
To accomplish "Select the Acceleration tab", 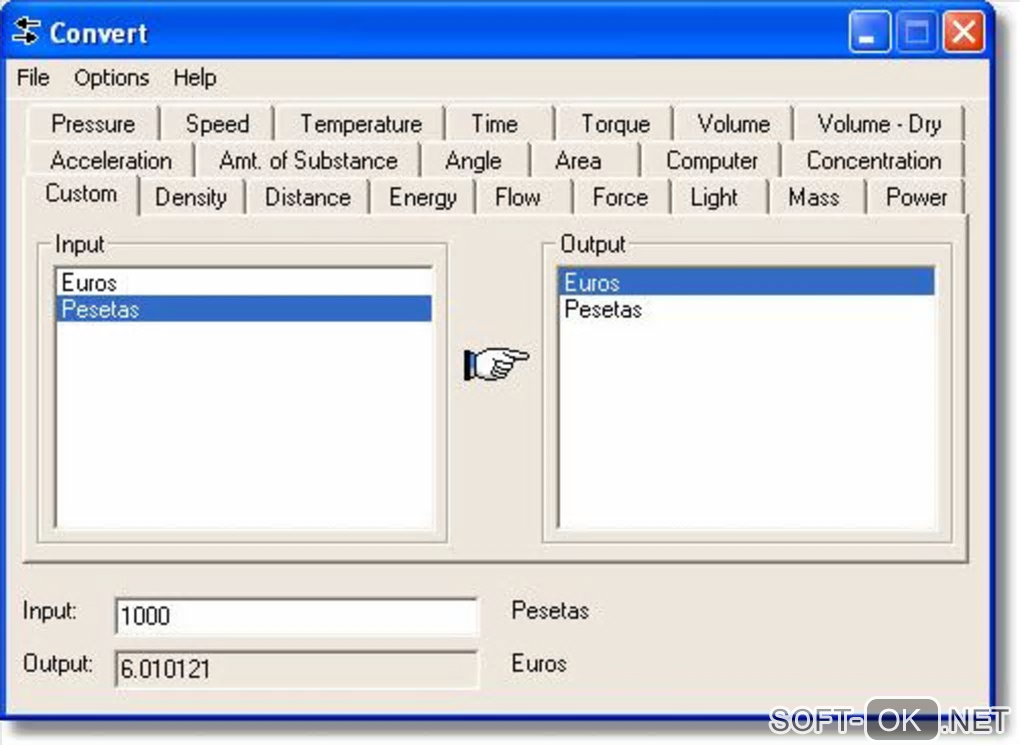I will [x=111, y=160].
